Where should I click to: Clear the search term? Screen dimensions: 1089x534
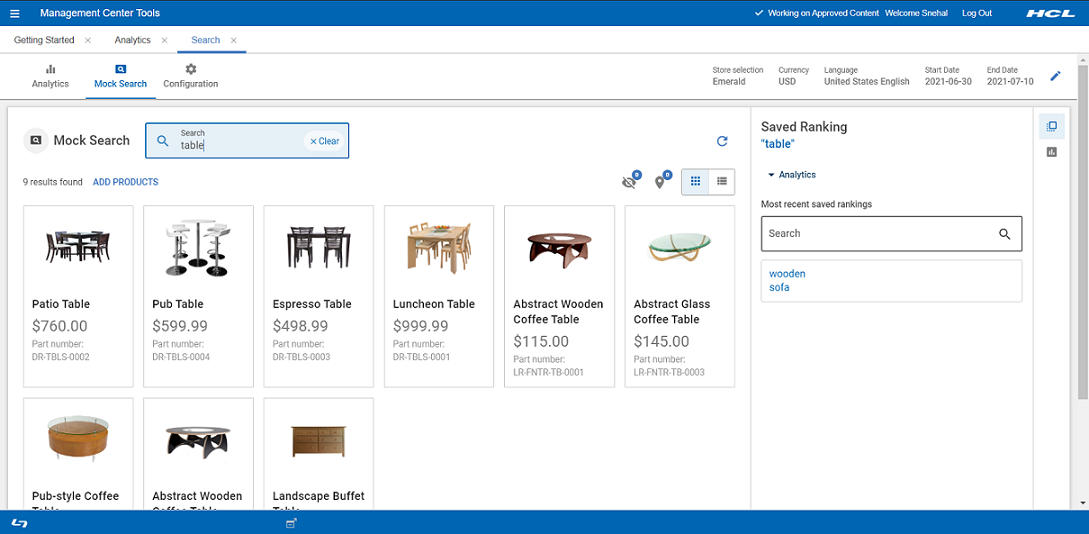[x=324, y=141]
